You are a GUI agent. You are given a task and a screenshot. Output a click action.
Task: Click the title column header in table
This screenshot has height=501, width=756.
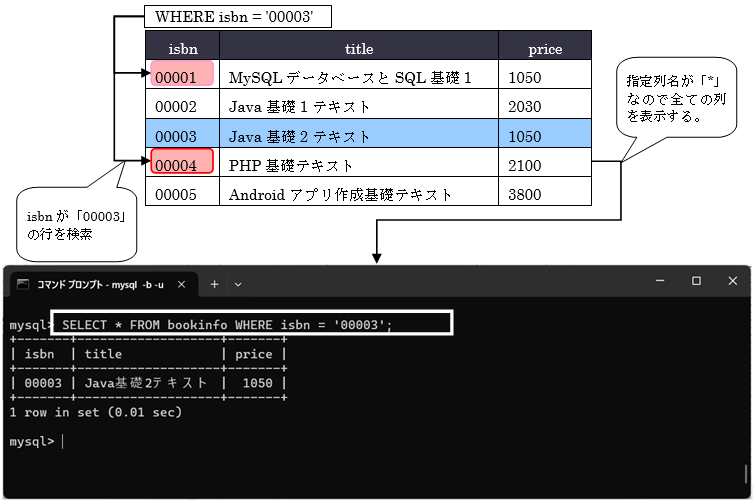click(358, 48)
